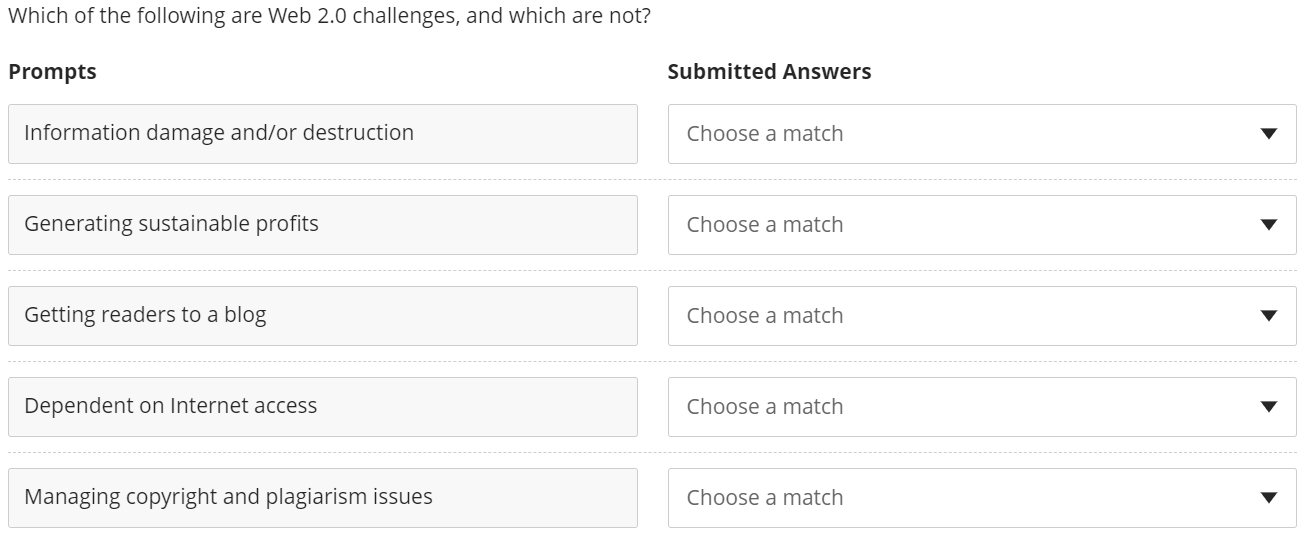The width and height of the screenshot is (1313, 542).
Task: Click the Submitted Answers column heading
Action: (769, 72)
